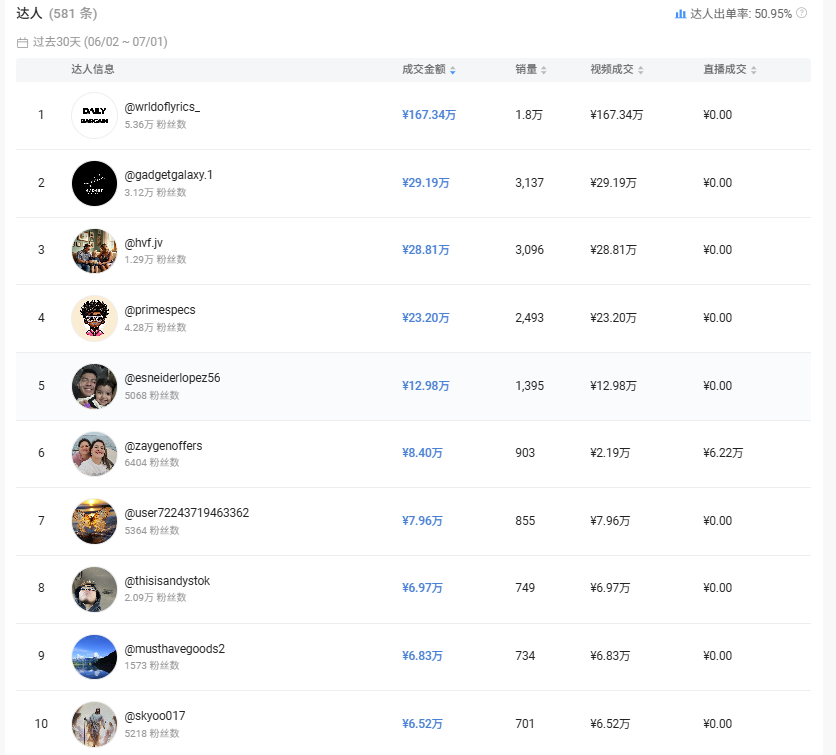
Task: Click sales value 734
Action: pos(525,656)
